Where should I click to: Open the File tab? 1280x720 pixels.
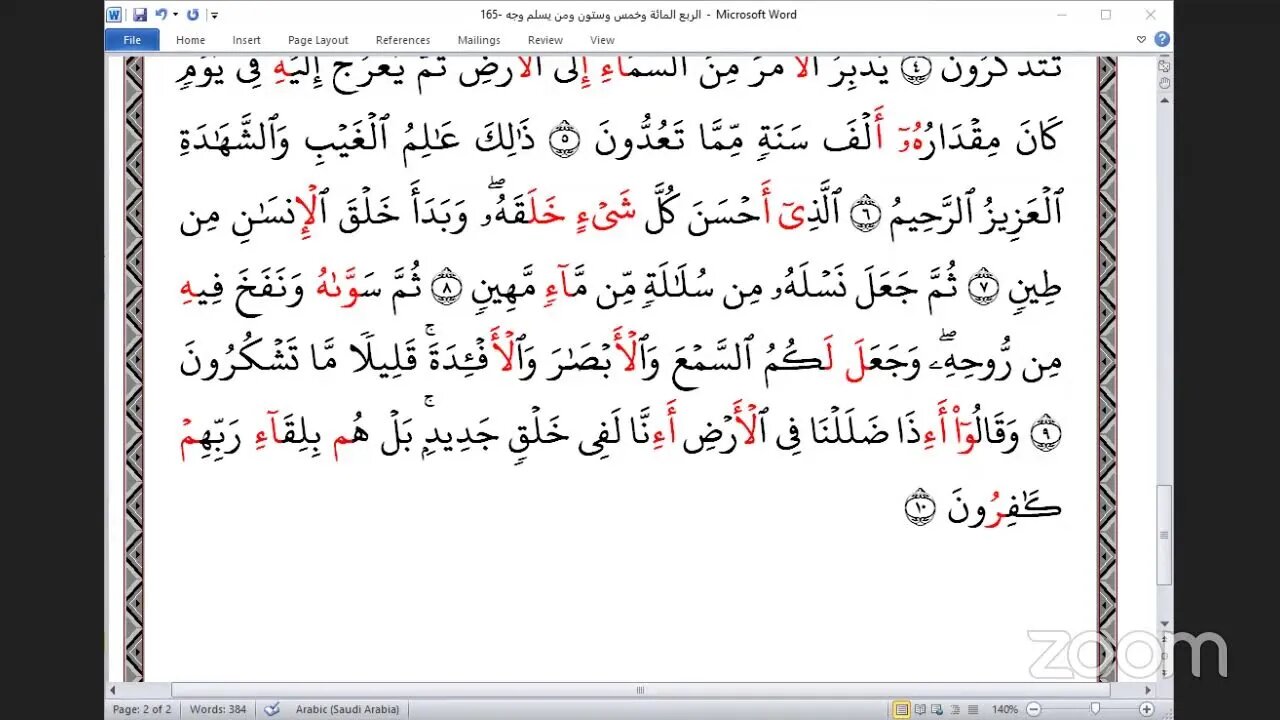132,40
